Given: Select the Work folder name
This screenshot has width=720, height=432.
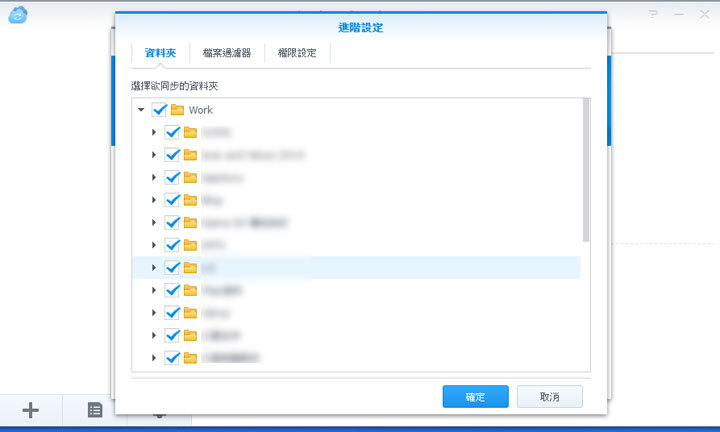Looking at the screenshot, I should (201, 110).
